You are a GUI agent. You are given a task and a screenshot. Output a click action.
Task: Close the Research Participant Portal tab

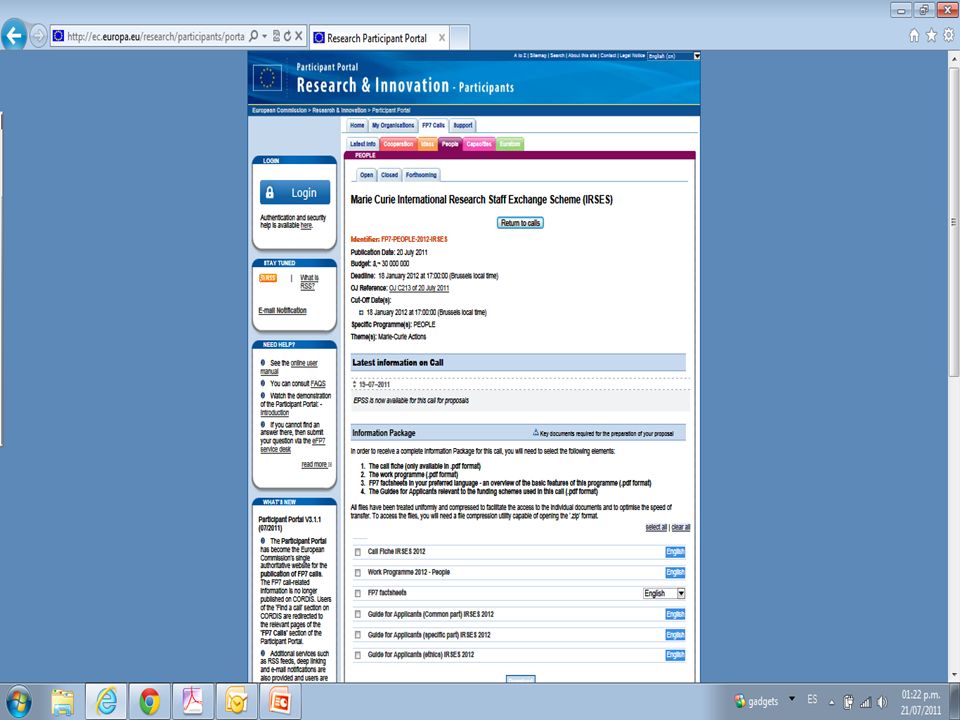coord(441,38)
